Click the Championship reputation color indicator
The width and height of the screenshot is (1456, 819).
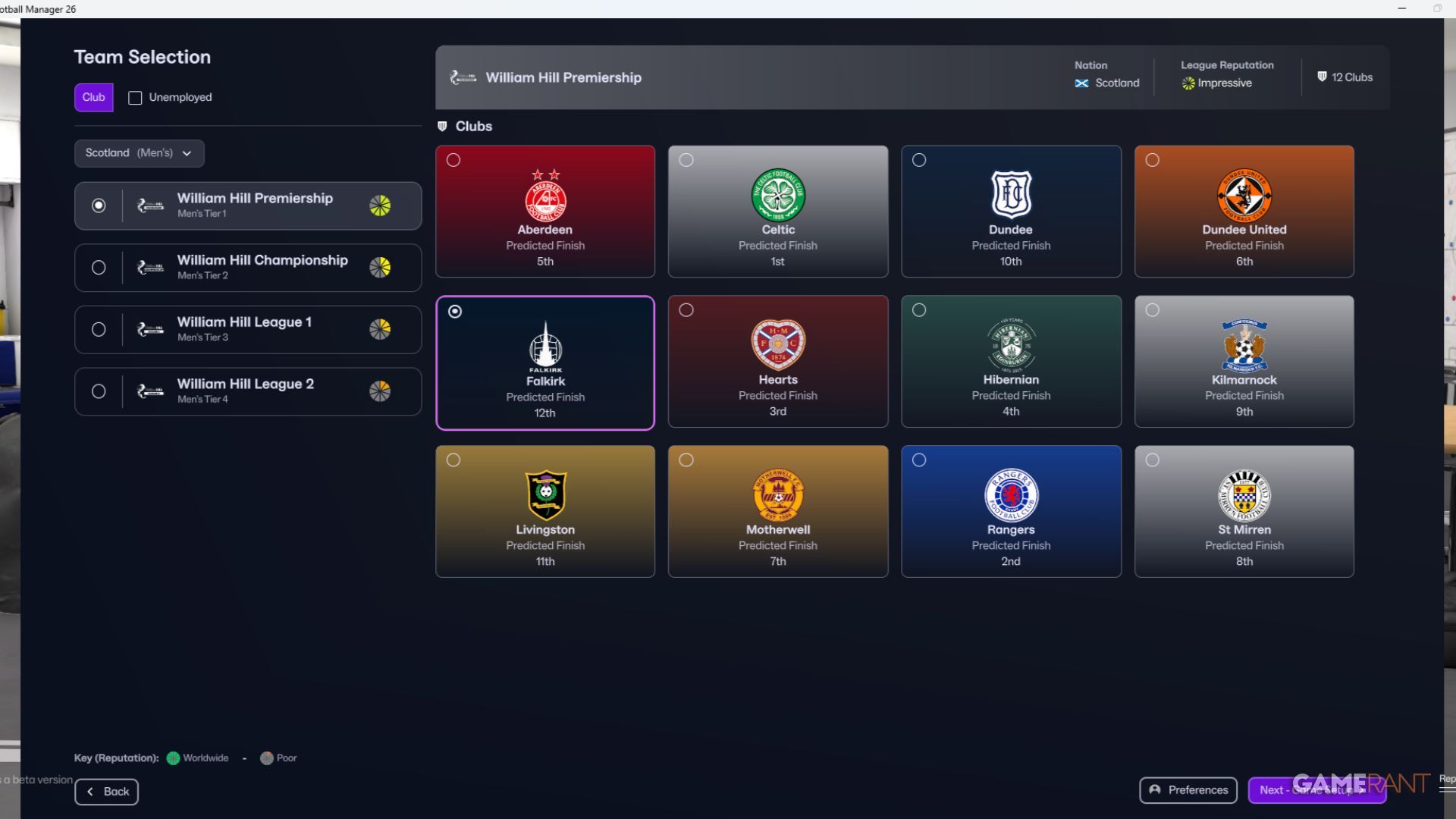[x=380, y=268]
